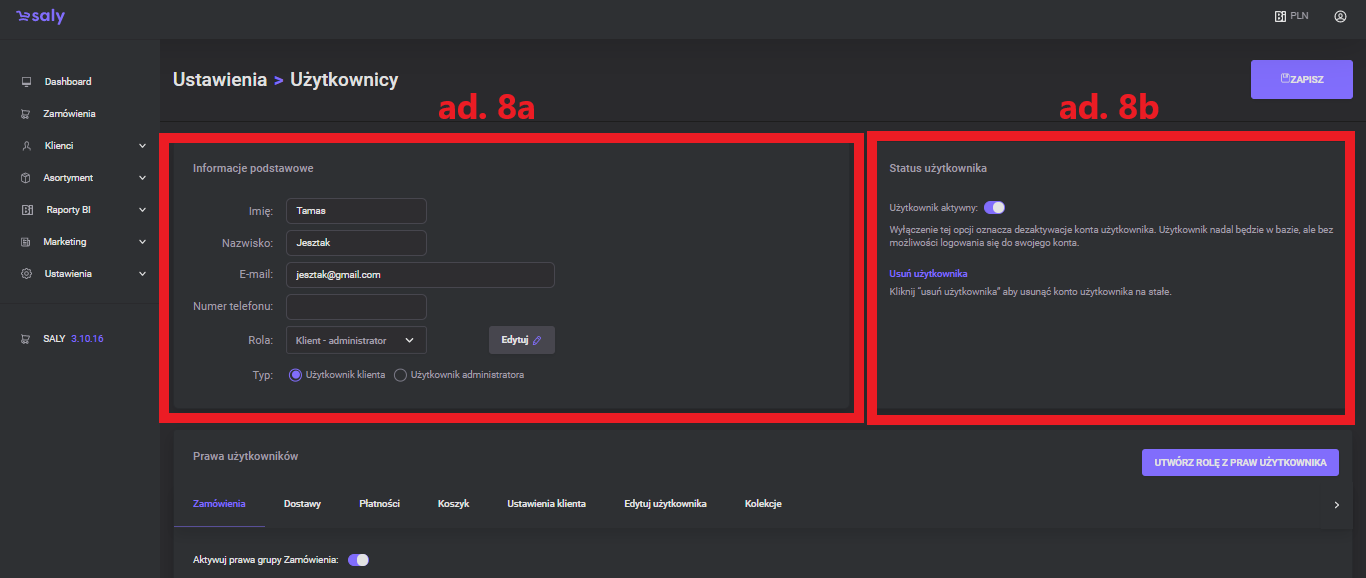1366x578 pixels.
Task: Click the Asortyment box icon
Action: 26,178
